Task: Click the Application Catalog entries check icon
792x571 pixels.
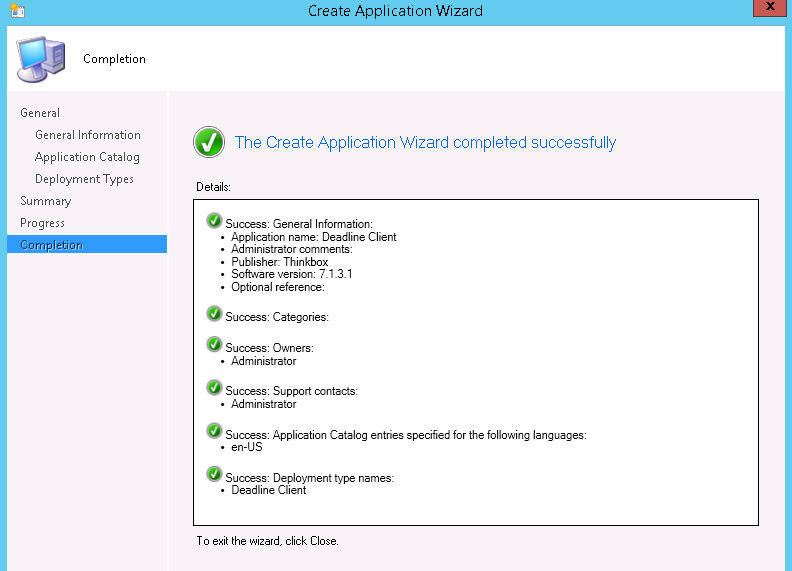Action: 214,432
